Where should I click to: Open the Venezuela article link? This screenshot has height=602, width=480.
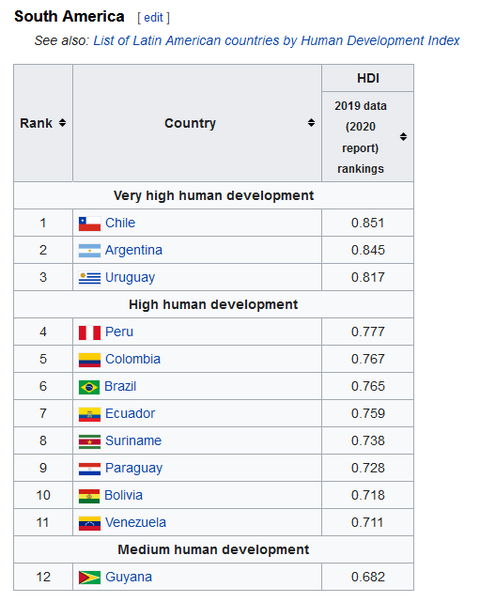click(x=136, y=523)
